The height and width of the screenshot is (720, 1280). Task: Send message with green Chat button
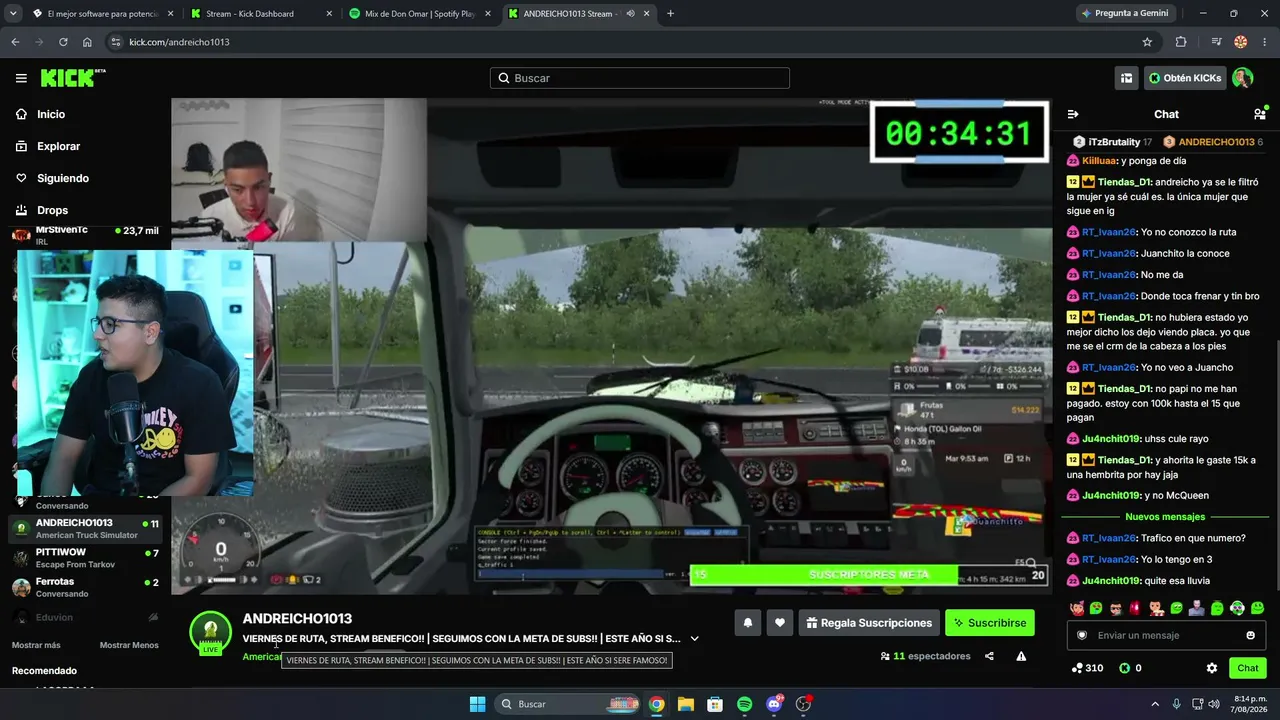click(x=1248, y=668)
